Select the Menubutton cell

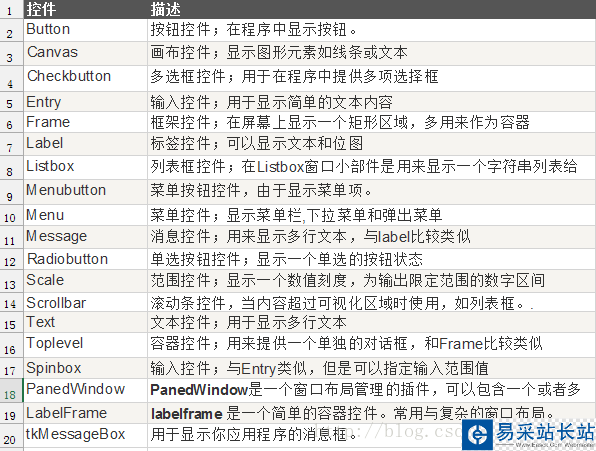tap(86, 192)
